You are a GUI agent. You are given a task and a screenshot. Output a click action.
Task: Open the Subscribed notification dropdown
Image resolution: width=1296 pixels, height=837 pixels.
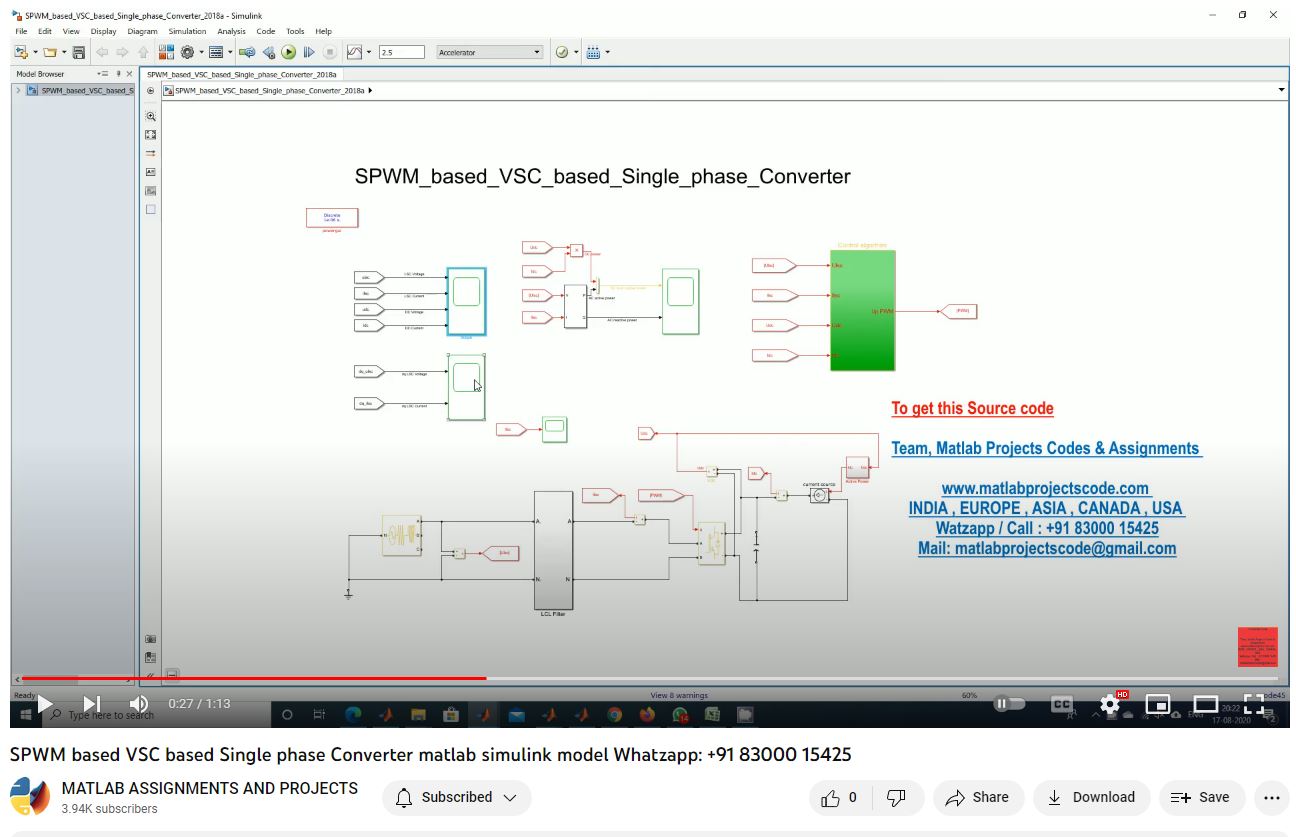coord(456,797)
